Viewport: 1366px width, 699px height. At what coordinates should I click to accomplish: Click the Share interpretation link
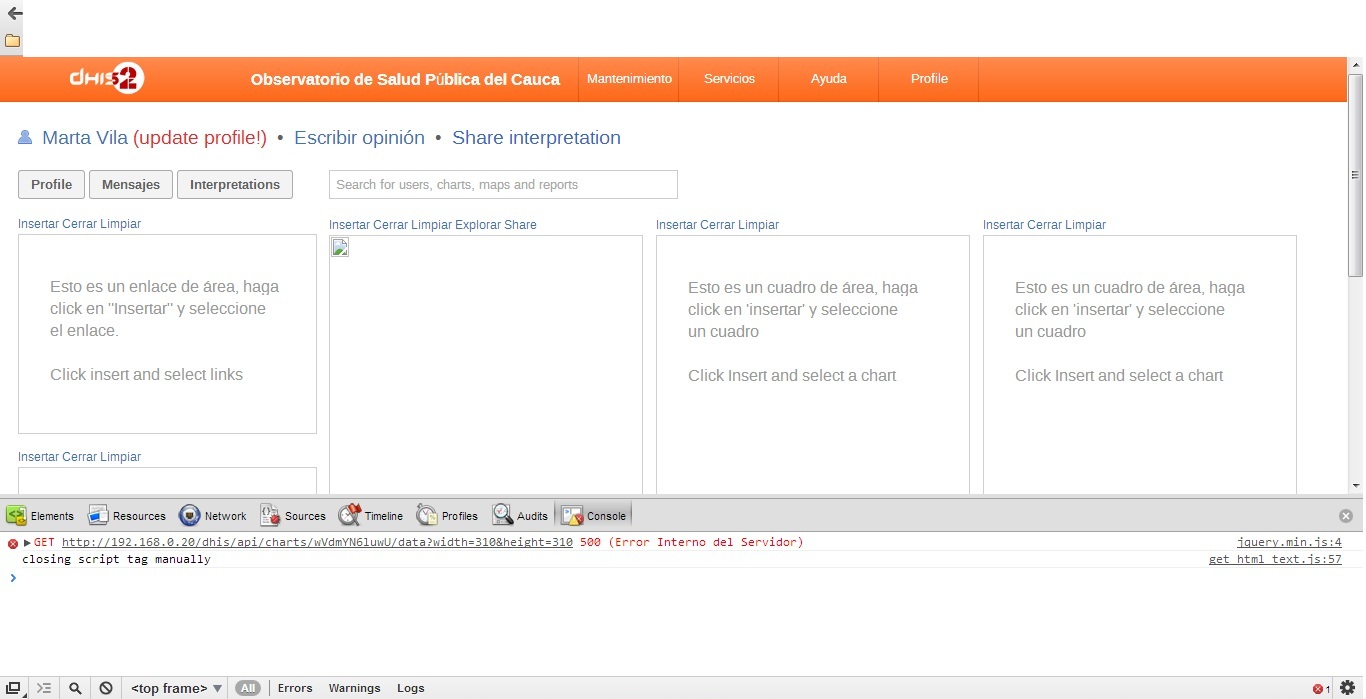536,138
